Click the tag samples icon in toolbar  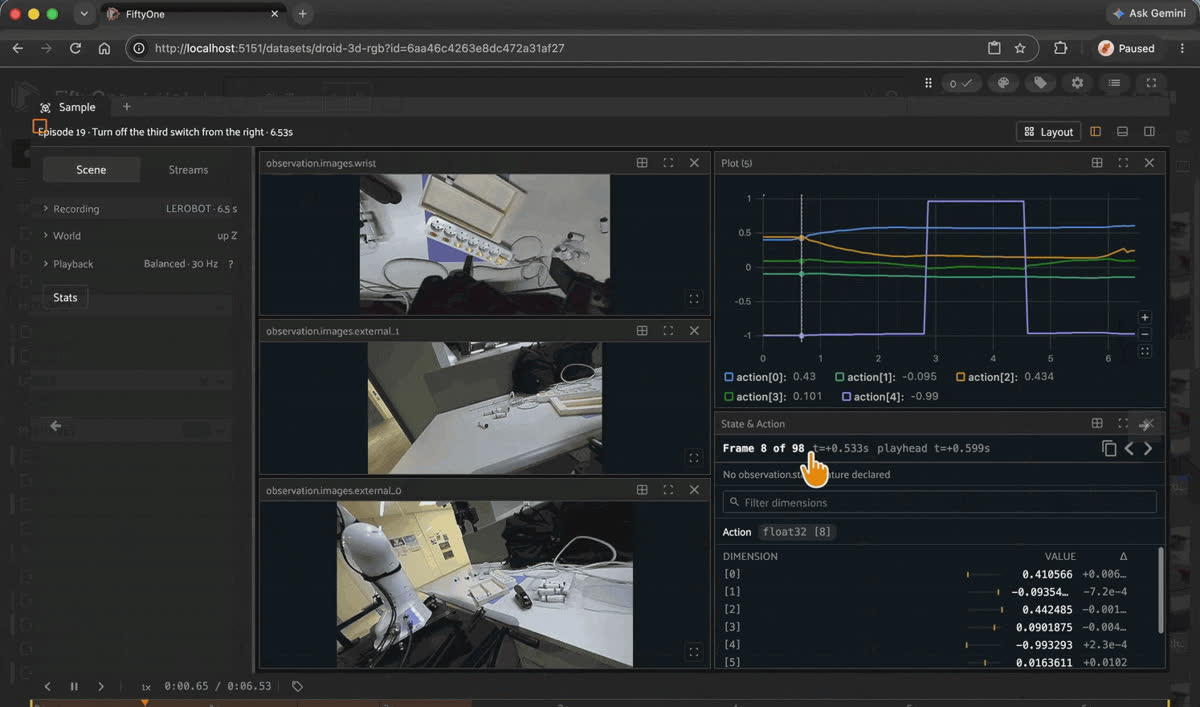tap(1040, 83)
